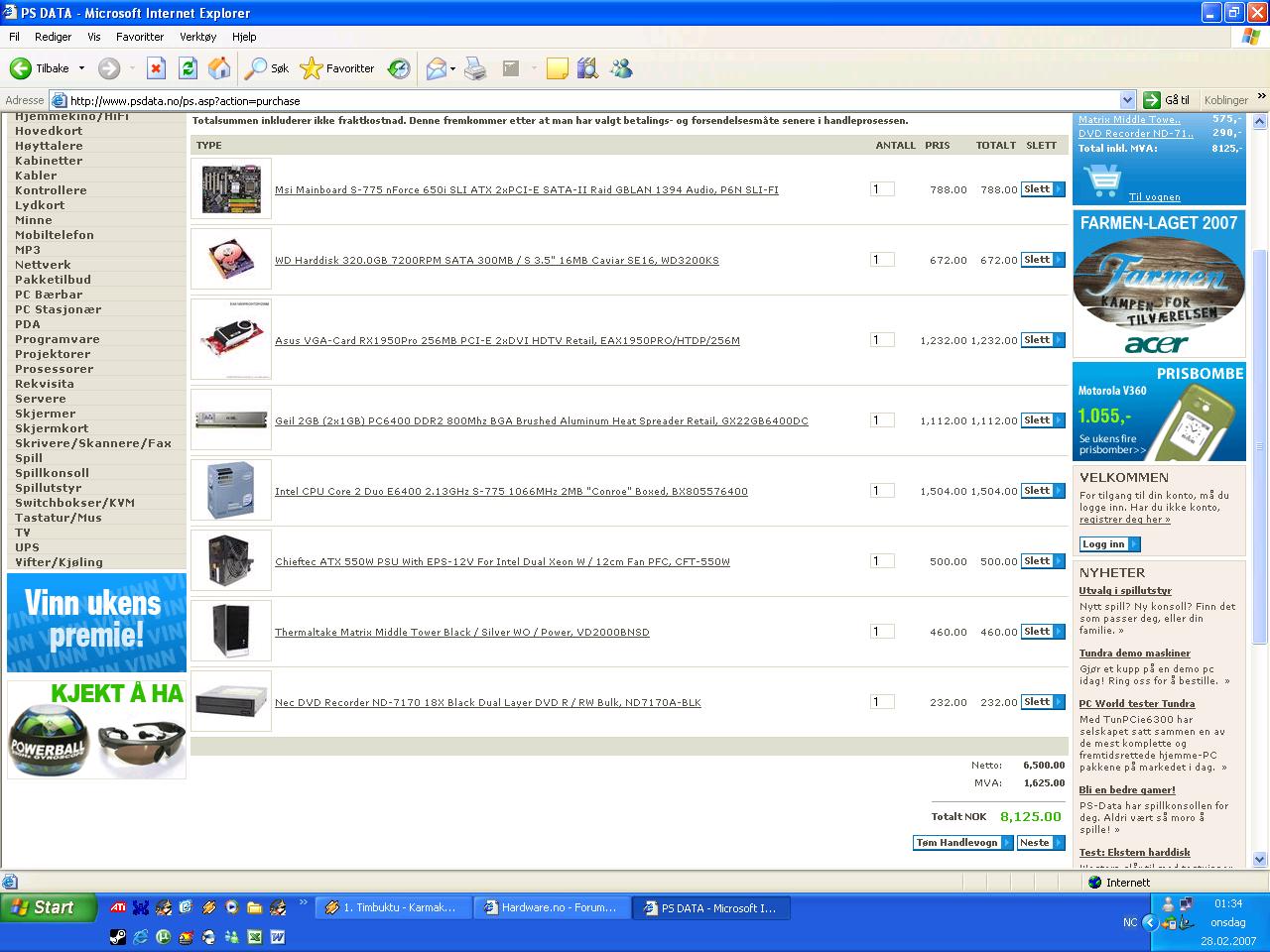Click the Mail envelope toolbar icon

(x=436, y=68)
